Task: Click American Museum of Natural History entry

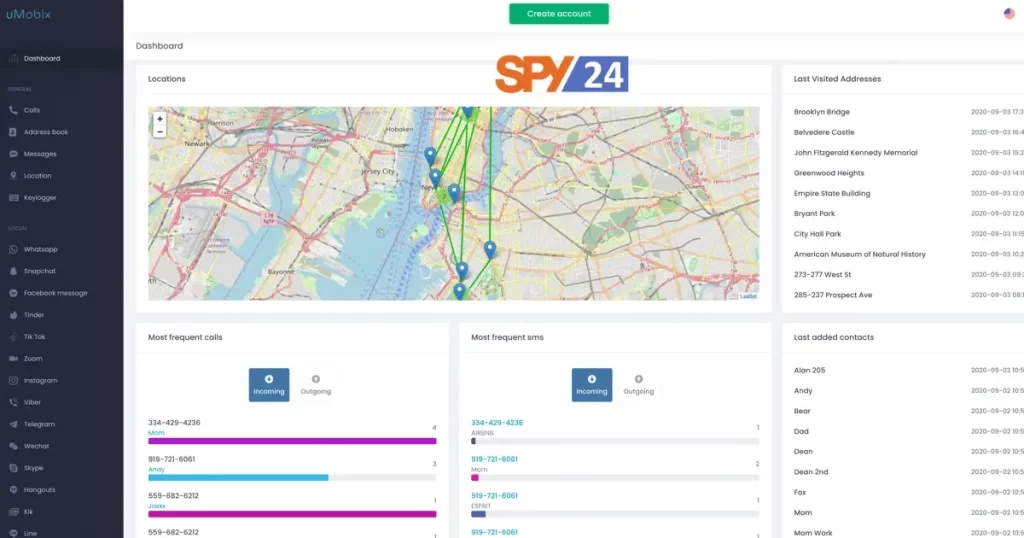Action: [859, 254]
